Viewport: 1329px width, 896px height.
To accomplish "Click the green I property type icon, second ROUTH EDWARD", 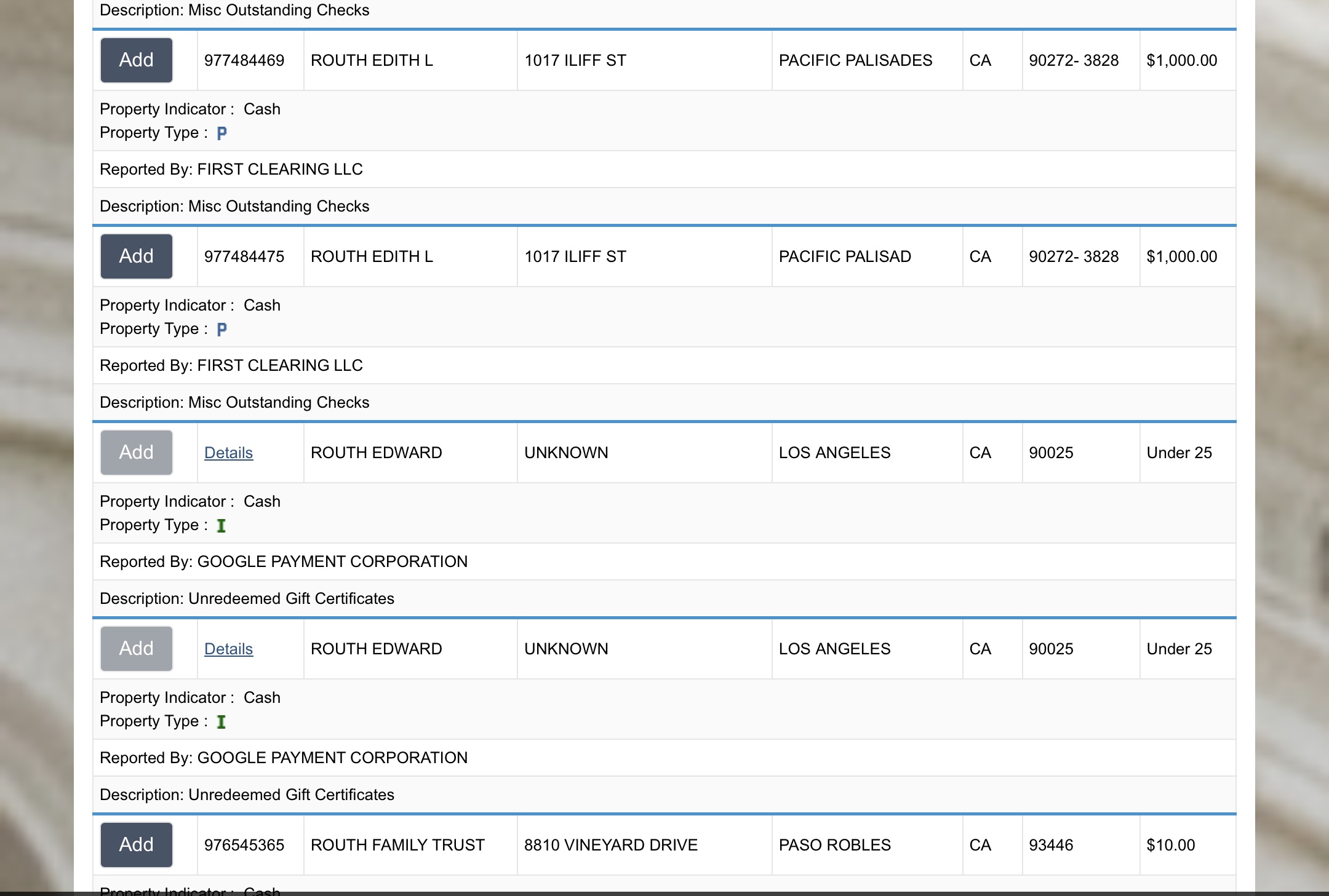I will coord(221,721).
